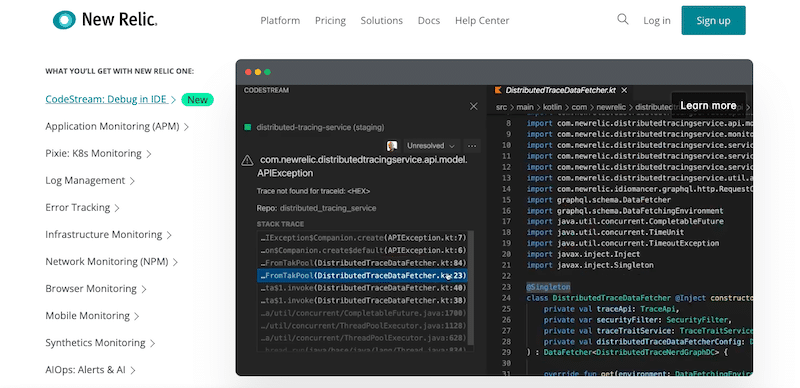Viewport: 800px width, 388px height.
Task: Select stack frame APIException.kt:7
Action: [x=363, y=237]
